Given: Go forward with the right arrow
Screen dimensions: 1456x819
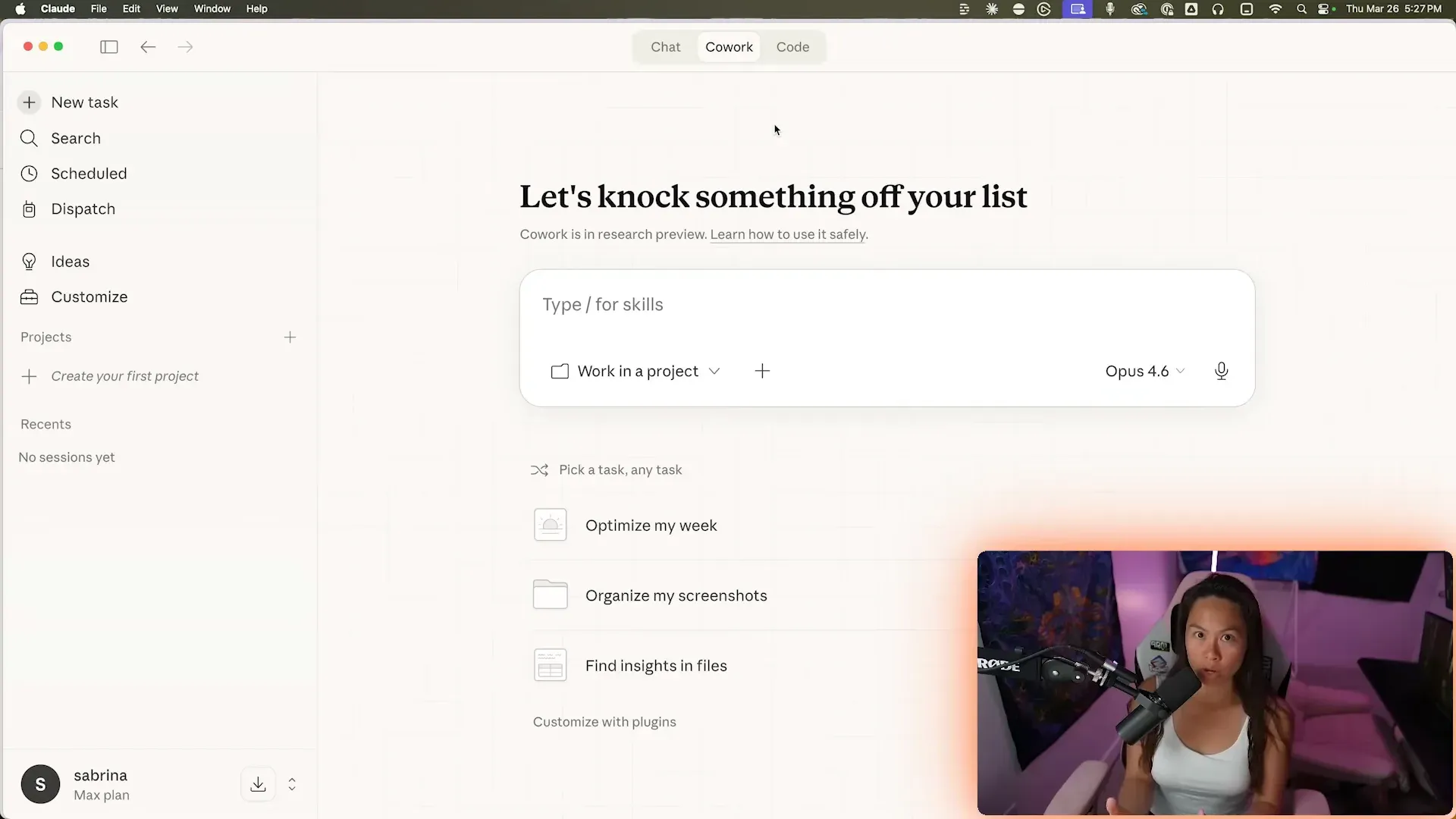Looking at the screenshot, I should coord(186,47).
